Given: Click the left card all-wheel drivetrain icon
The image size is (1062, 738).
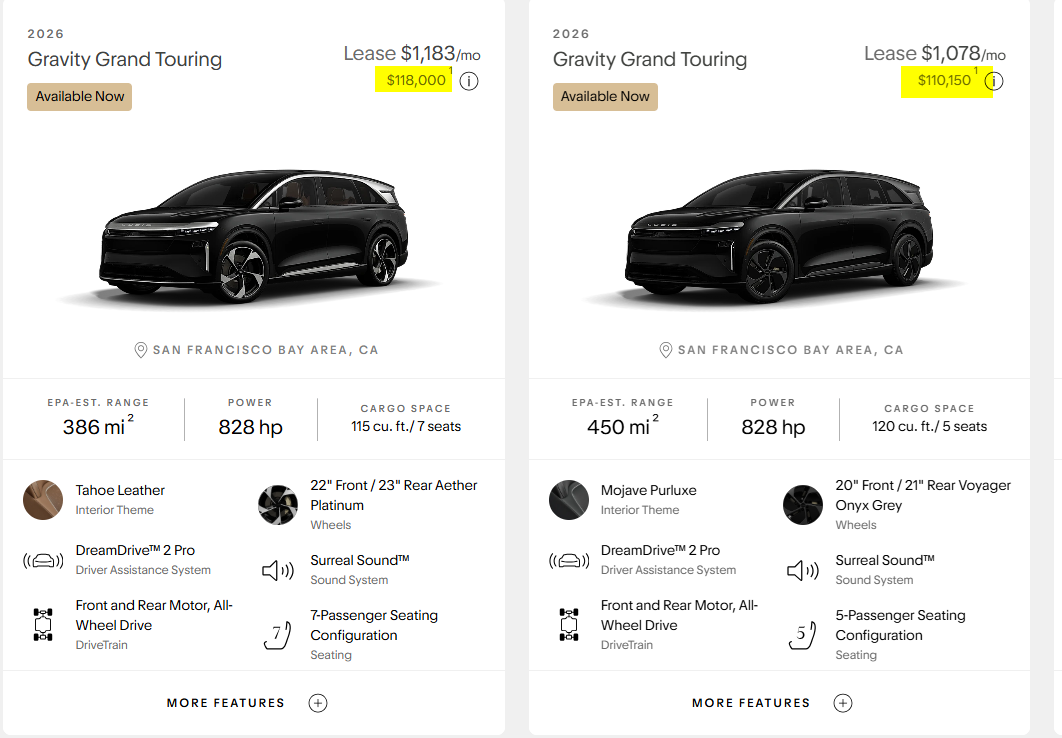Looking at the screenshot, I should pos(43,625).
